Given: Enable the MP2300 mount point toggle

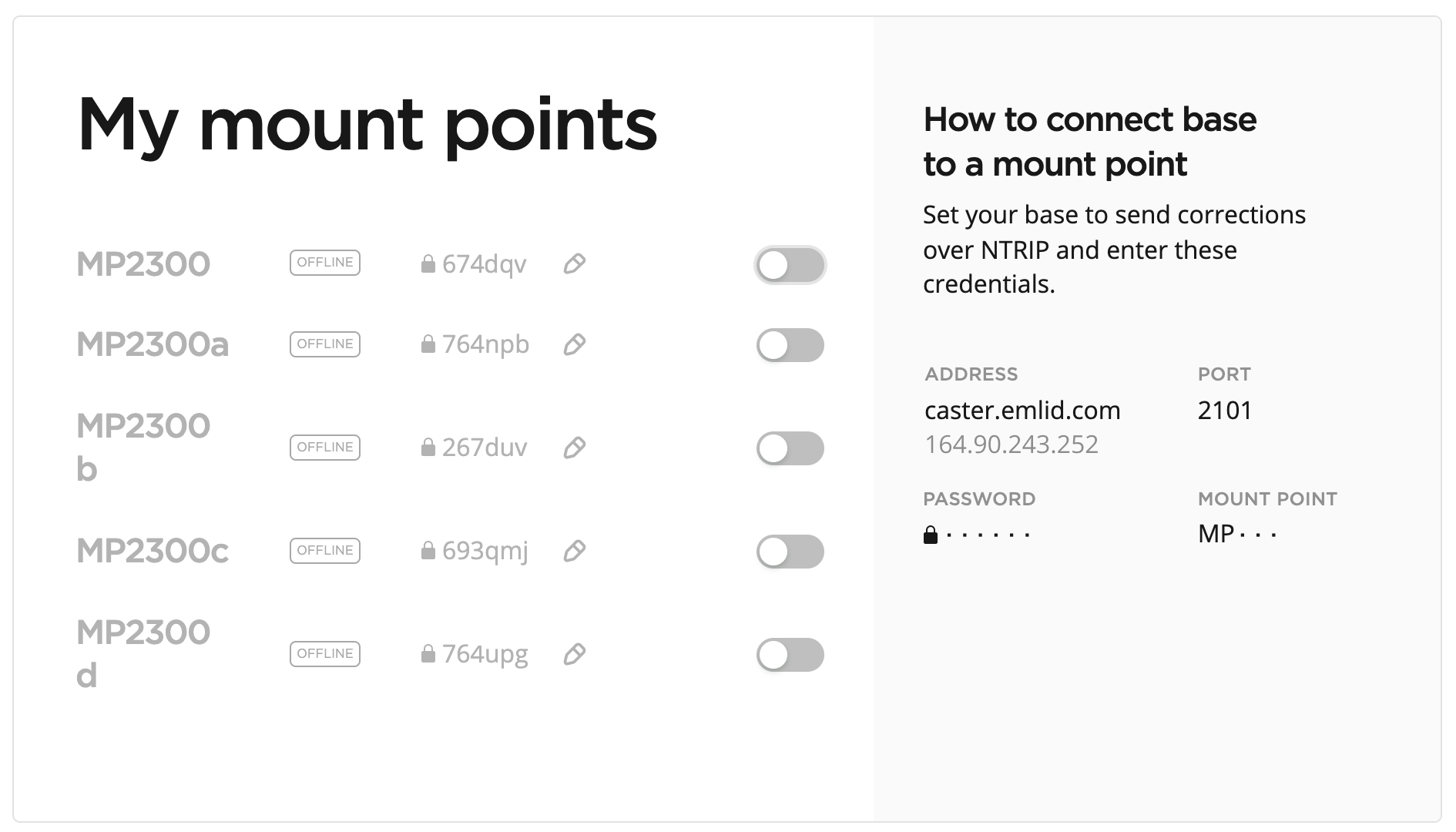Looking at the screenshot, I should [x=790, y=265].
